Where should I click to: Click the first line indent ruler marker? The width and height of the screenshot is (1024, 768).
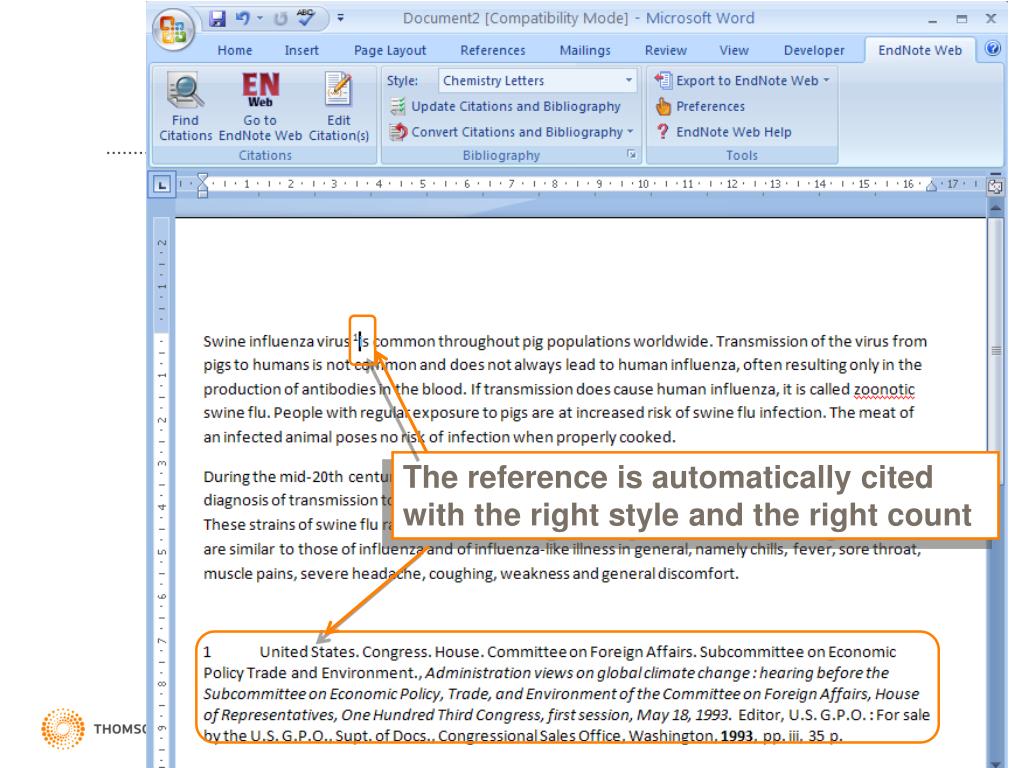click(202, 178)
